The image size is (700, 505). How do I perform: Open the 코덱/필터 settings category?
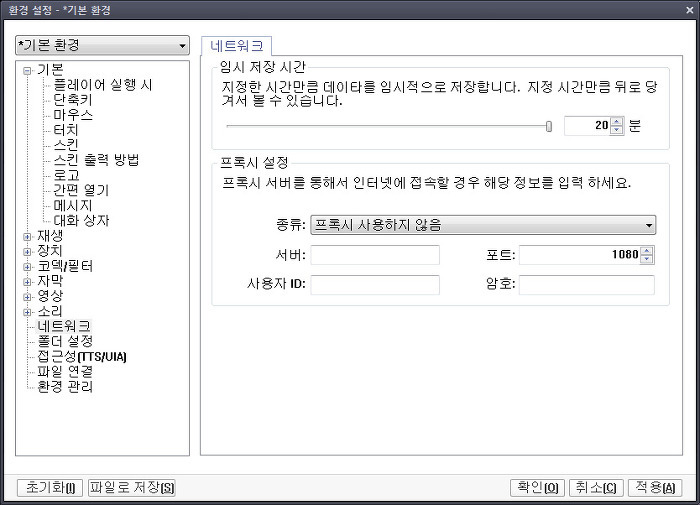(65, 266)
